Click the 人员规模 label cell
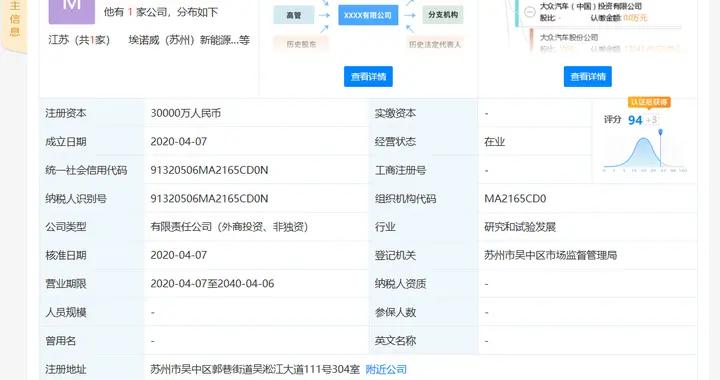 [92, 312]
